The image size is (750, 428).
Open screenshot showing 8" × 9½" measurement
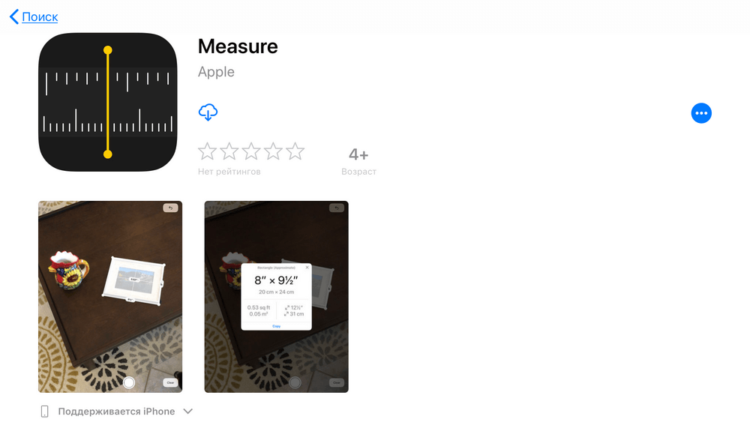point(276,296)
